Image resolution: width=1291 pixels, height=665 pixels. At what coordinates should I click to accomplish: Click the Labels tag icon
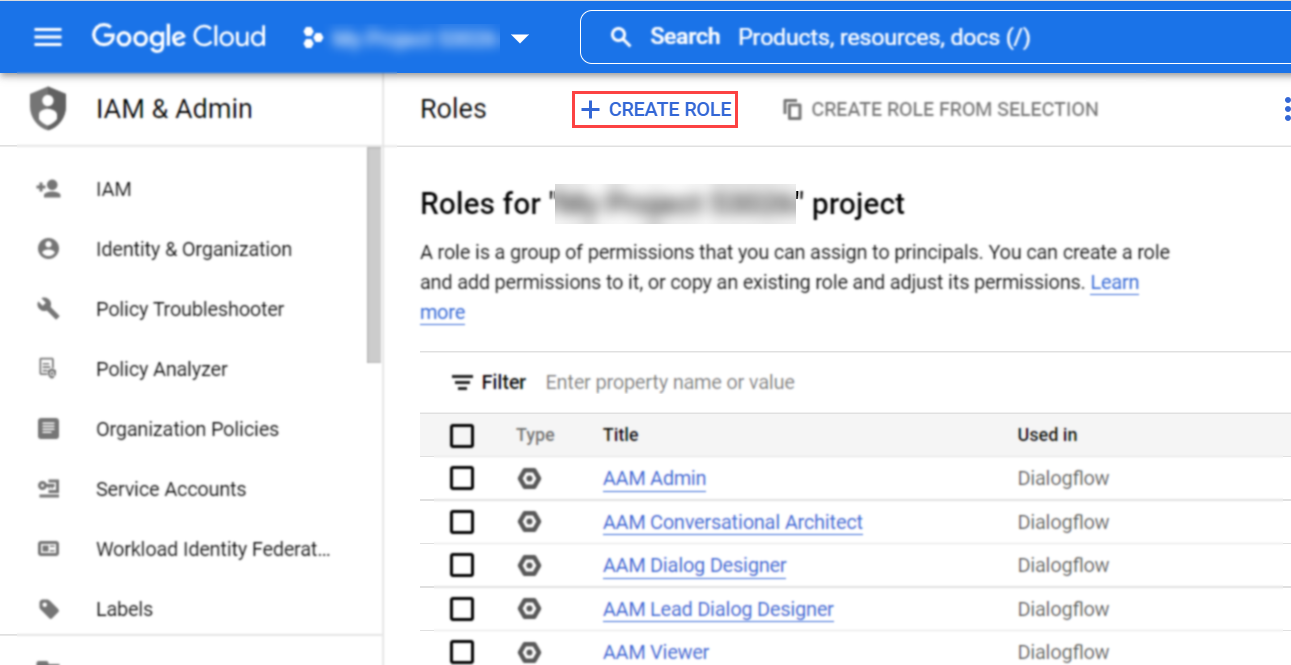[48, 609]
